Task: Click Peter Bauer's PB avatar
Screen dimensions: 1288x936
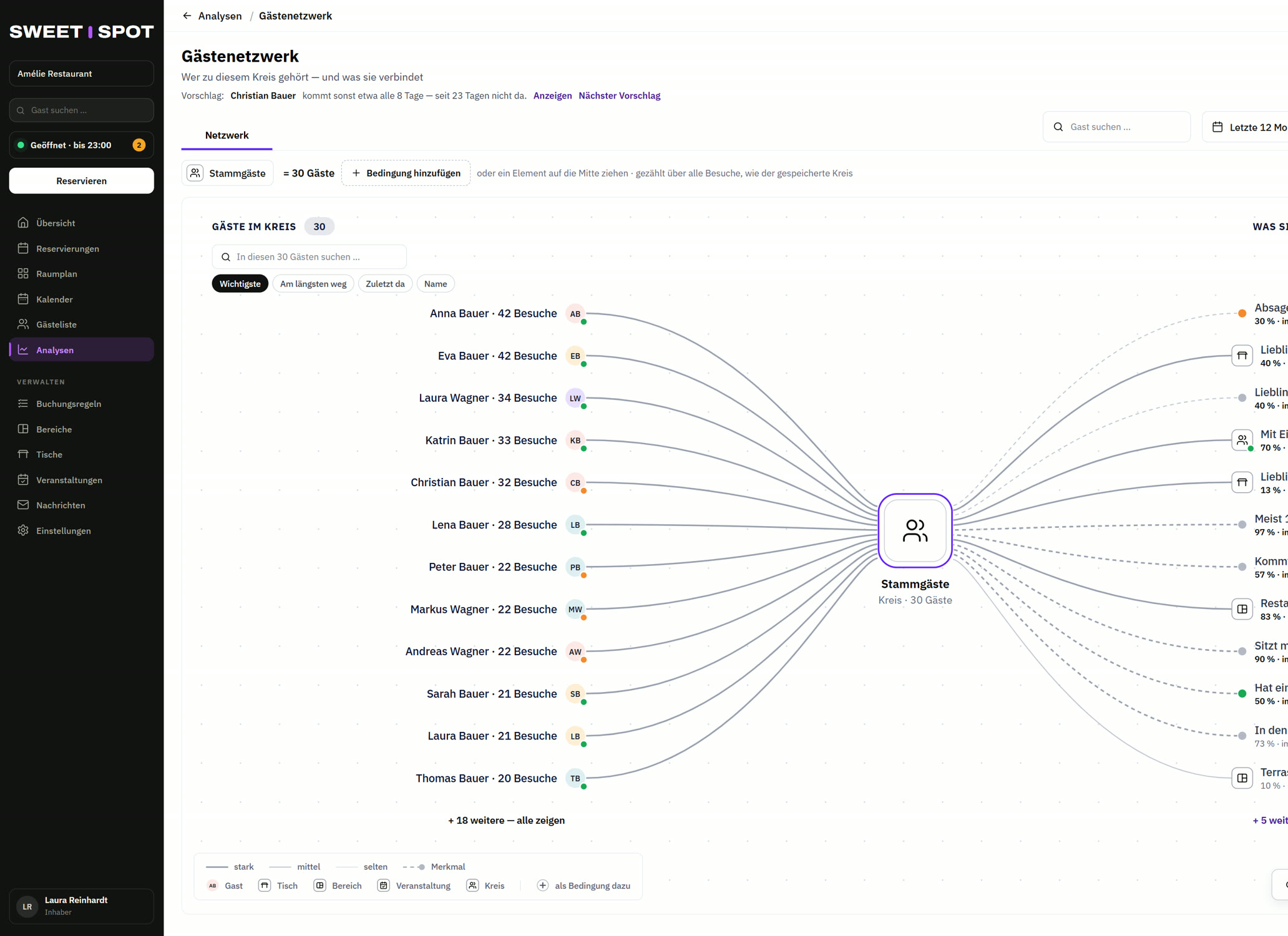Action: point(575,567)
